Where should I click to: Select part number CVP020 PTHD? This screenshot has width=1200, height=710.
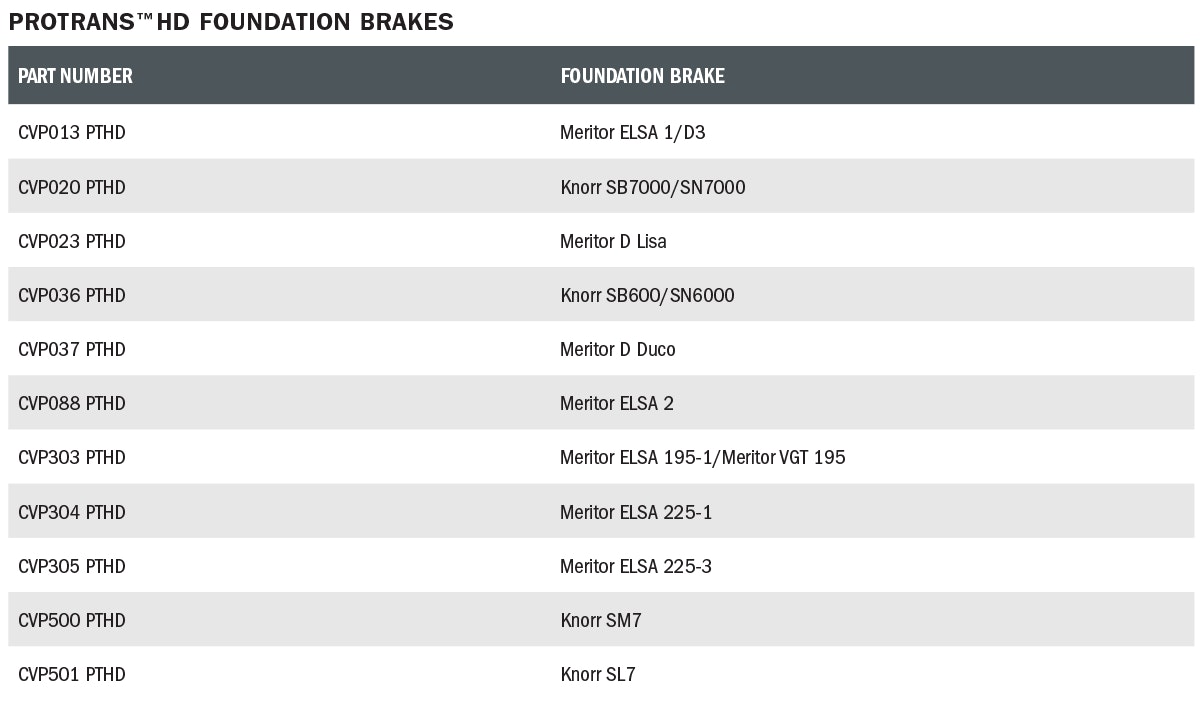pyautogui.click(x=72, y=187)
